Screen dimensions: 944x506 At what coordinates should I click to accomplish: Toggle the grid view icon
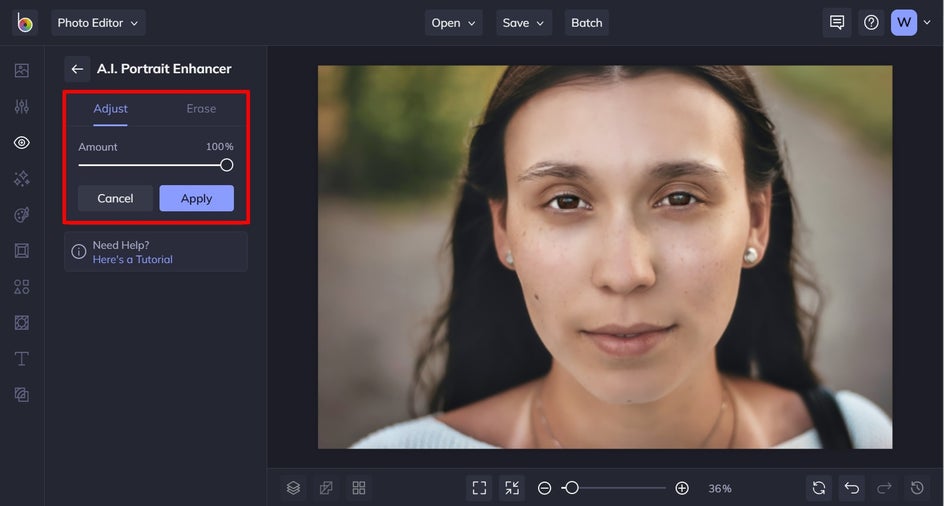coord(359,488)
